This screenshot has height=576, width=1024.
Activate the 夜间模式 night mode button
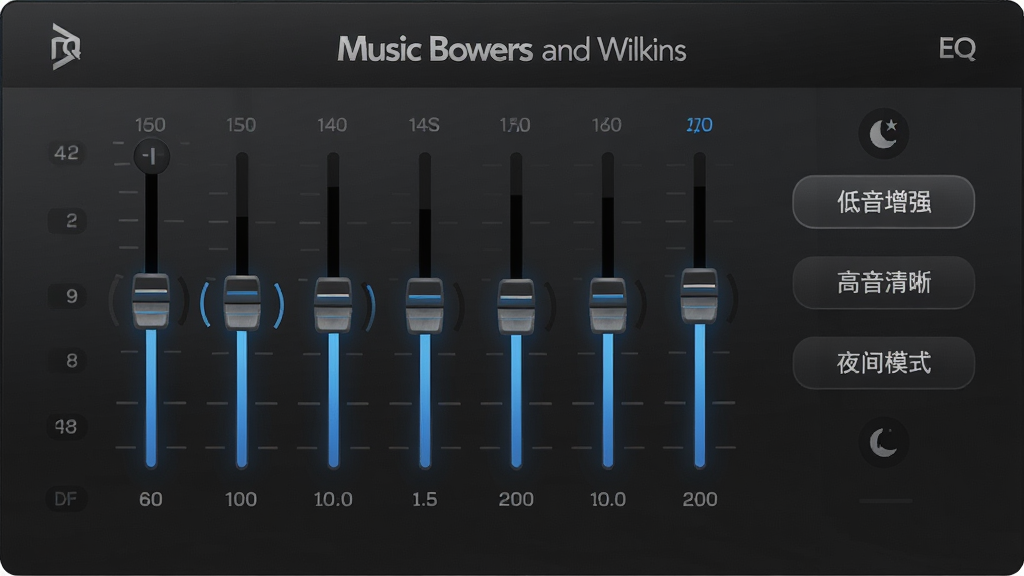pos(884,362)
